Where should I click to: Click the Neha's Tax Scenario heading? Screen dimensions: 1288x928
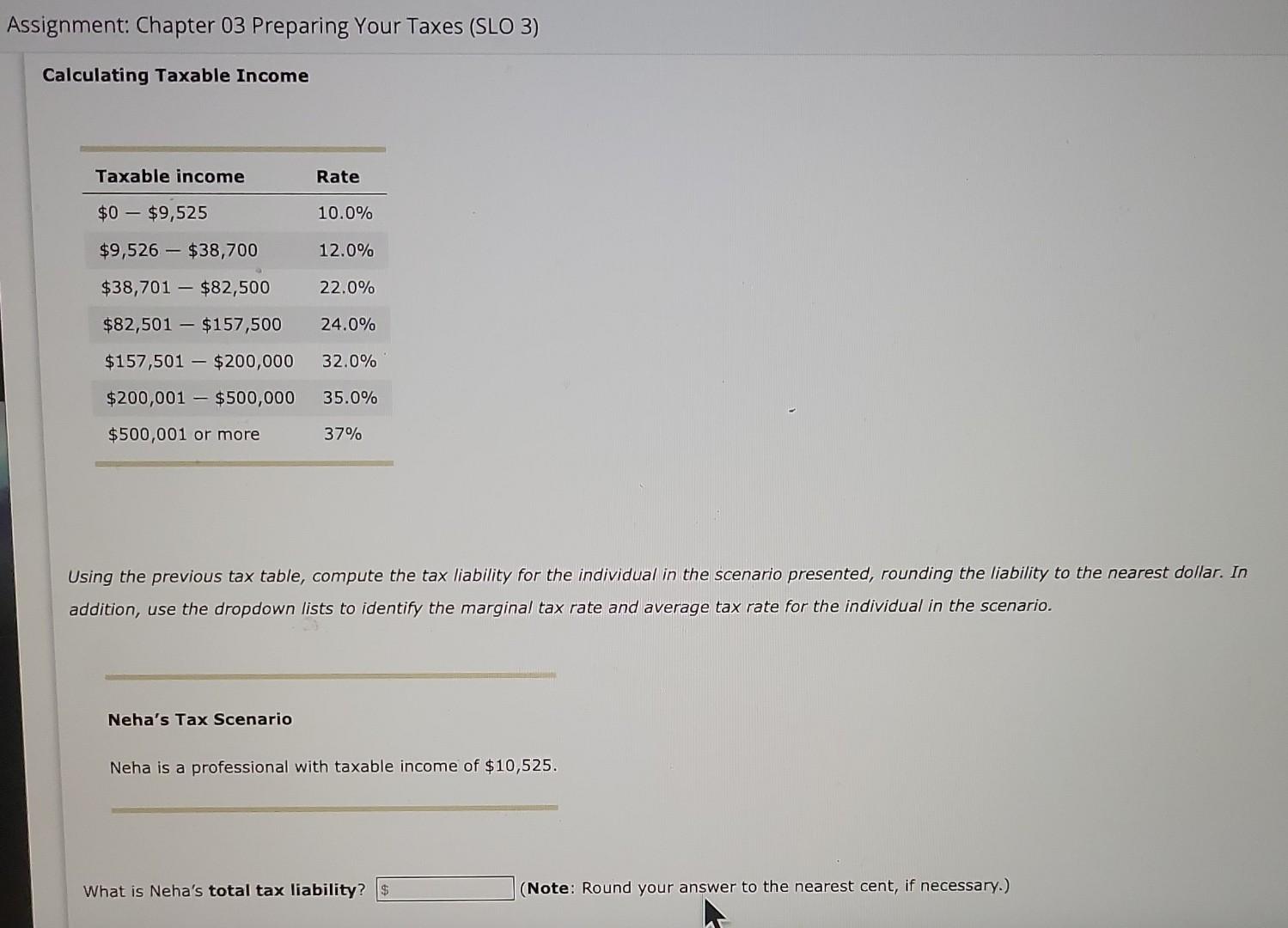click(x=198, y=718)
